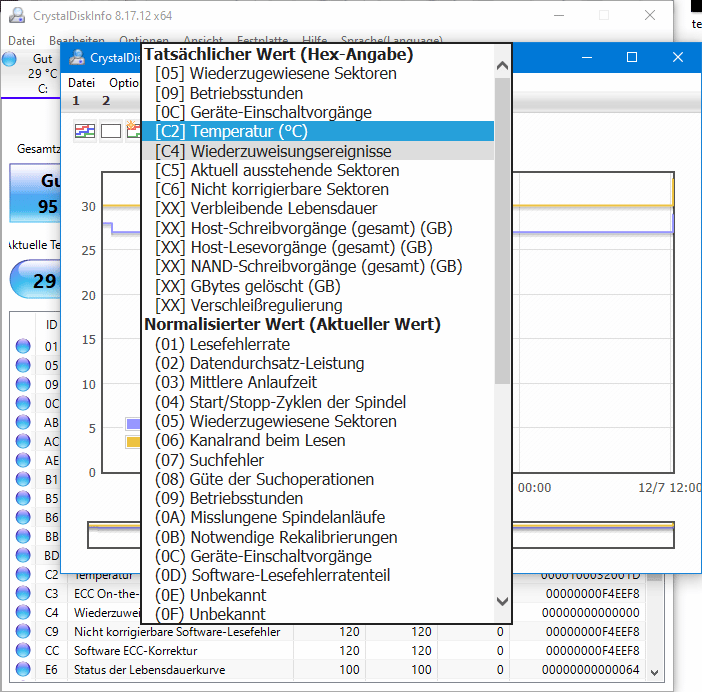Viewport: 702px width, 692px height.
Task: Pick [XX] Verbleibende Lebensdauer option
Action: [x=318, y=209]
